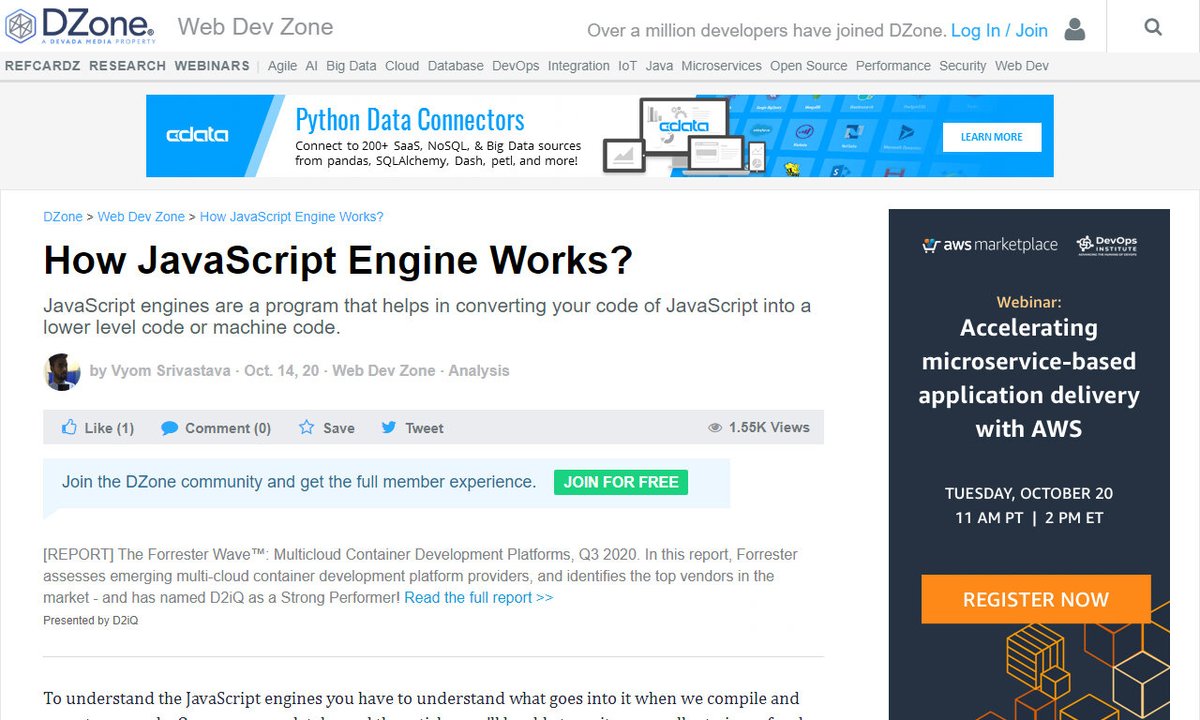Screen dimensions: 1200x720
Task: Click the Save label
Action: (339, 428)
